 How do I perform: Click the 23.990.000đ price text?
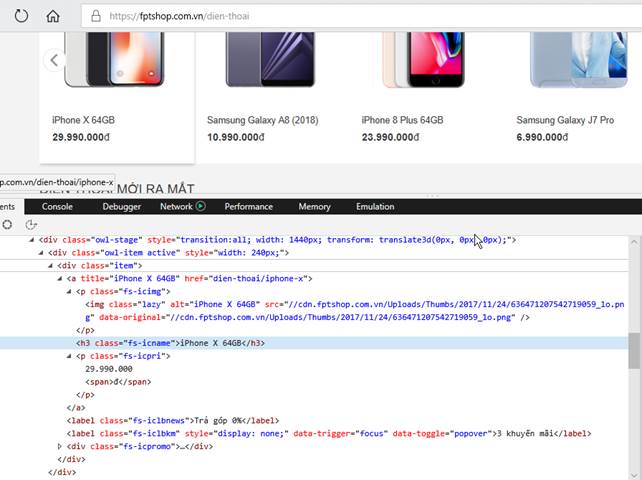coord(390,137)
